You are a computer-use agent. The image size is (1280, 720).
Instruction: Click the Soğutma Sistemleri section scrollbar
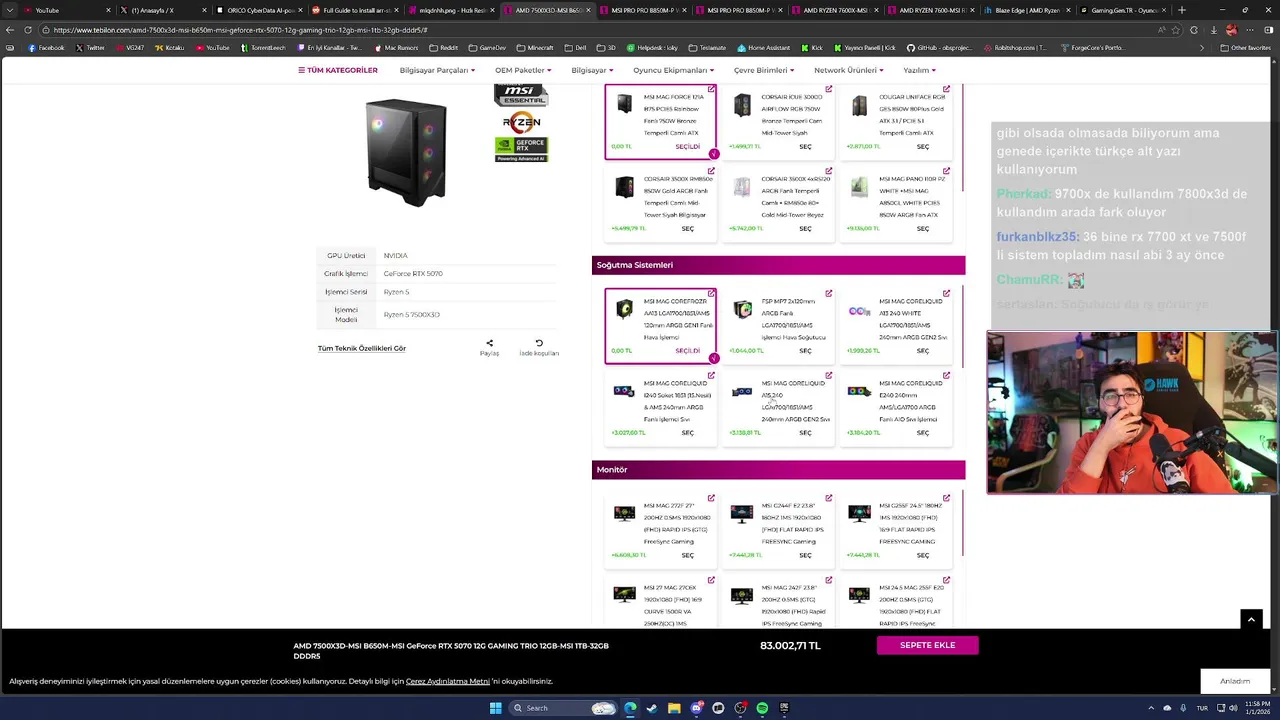pos(963,325)
